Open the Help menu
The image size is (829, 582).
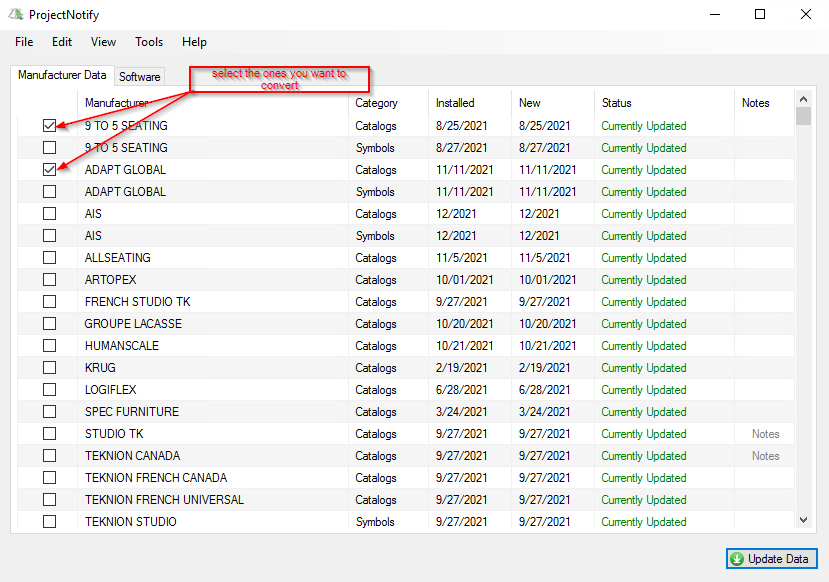(x=194, y=42)
